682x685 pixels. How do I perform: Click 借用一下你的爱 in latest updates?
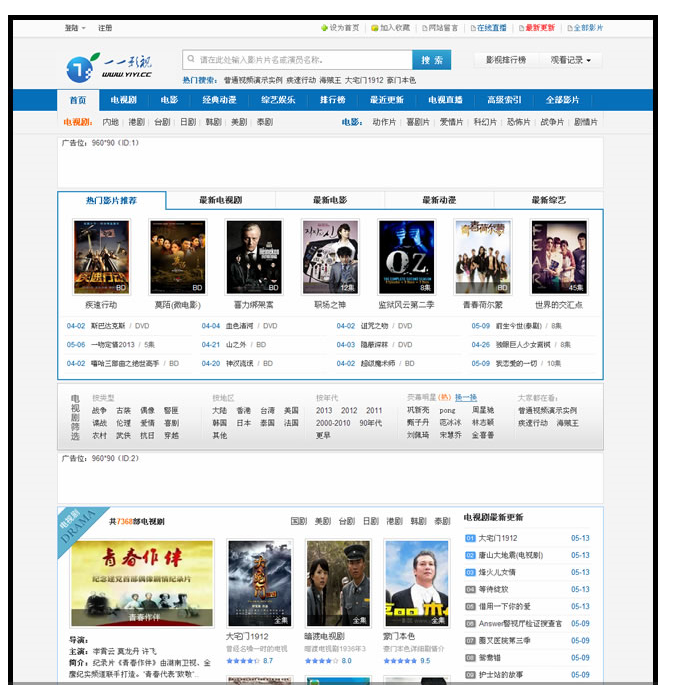pyautogui.click(x=505, y=606)
